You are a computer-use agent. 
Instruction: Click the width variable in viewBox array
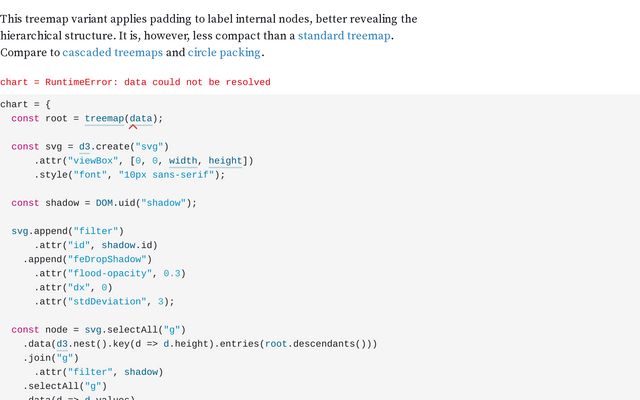[x=183, y=161]
